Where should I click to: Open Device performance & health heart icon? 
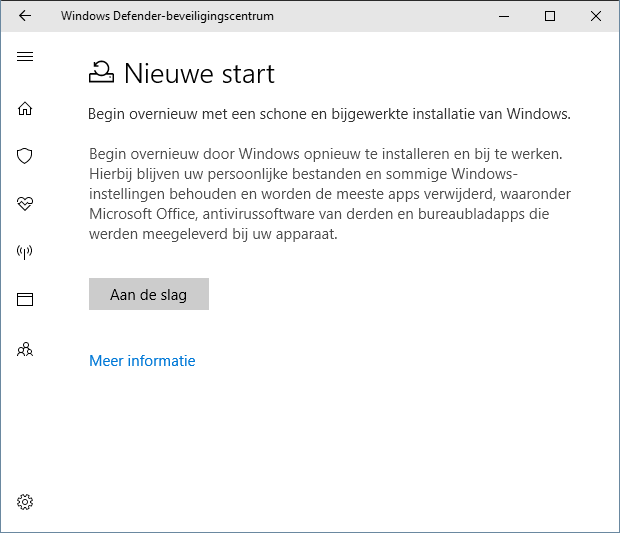[25, 203]
